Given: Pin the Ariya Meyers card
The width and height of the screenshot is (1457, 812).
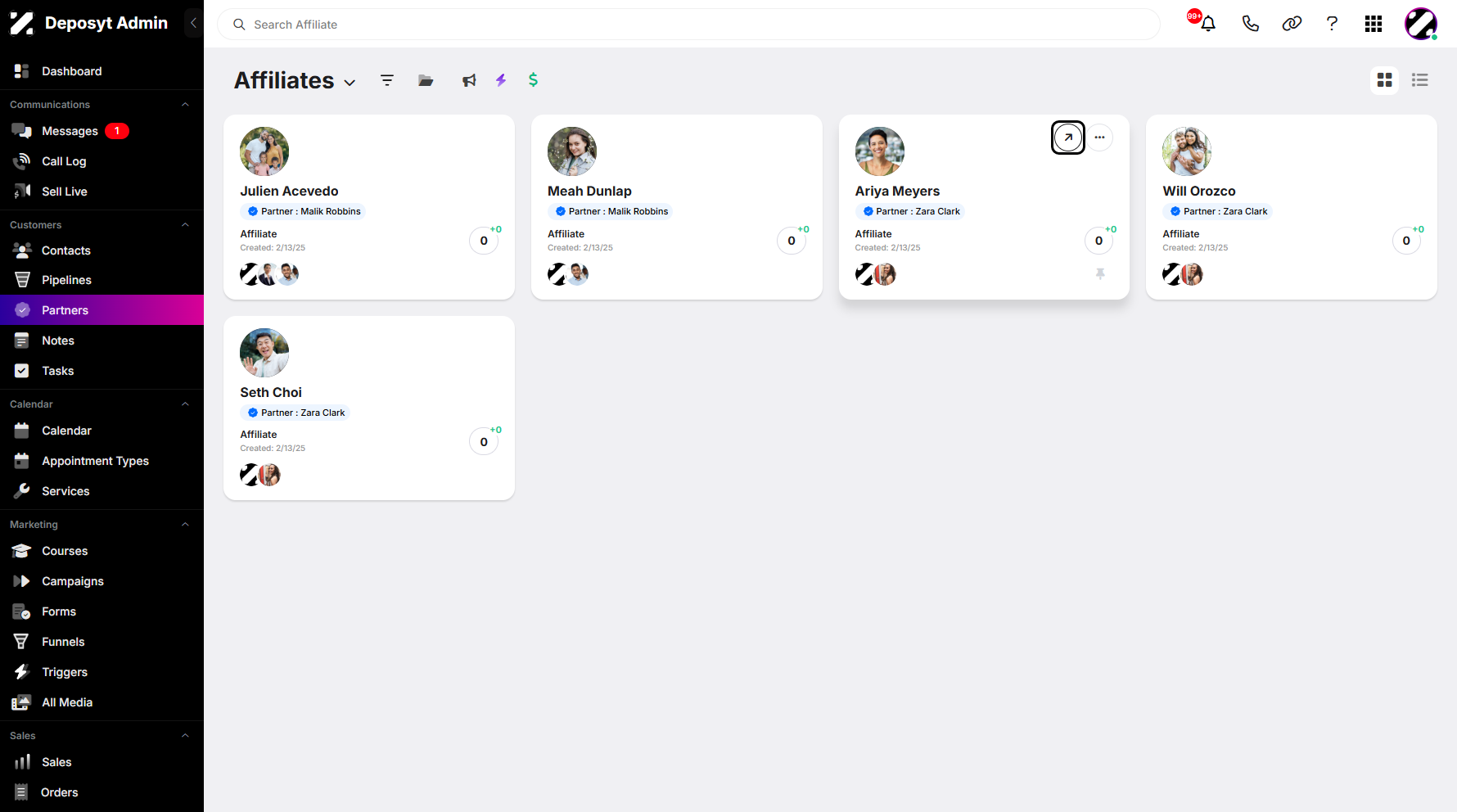Looking at the screenshot, I should pos(1100,273).
